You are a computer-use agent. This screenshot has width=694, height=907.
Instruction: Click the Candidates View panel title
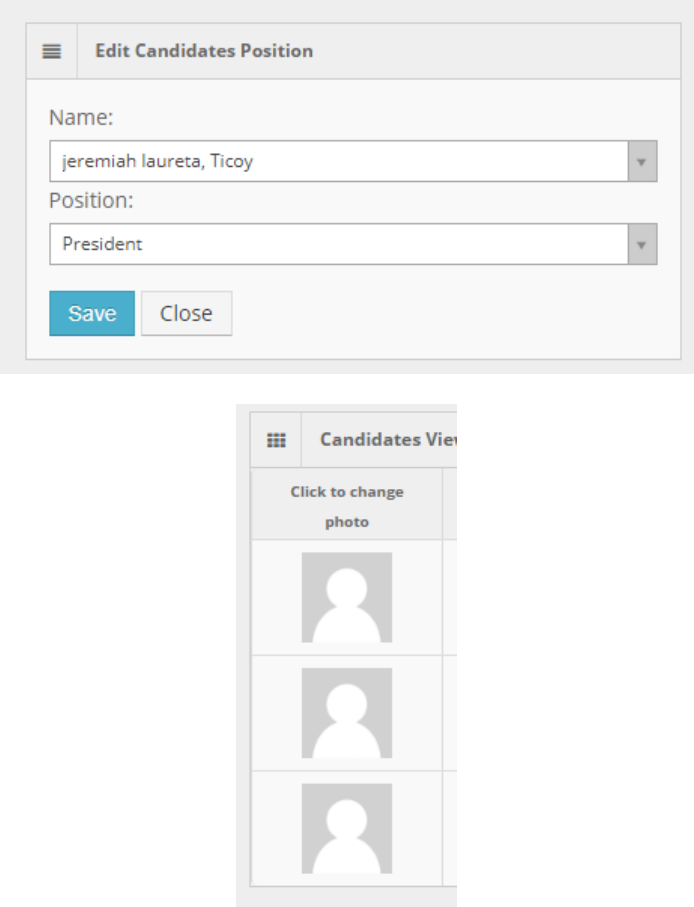[387, 440]
